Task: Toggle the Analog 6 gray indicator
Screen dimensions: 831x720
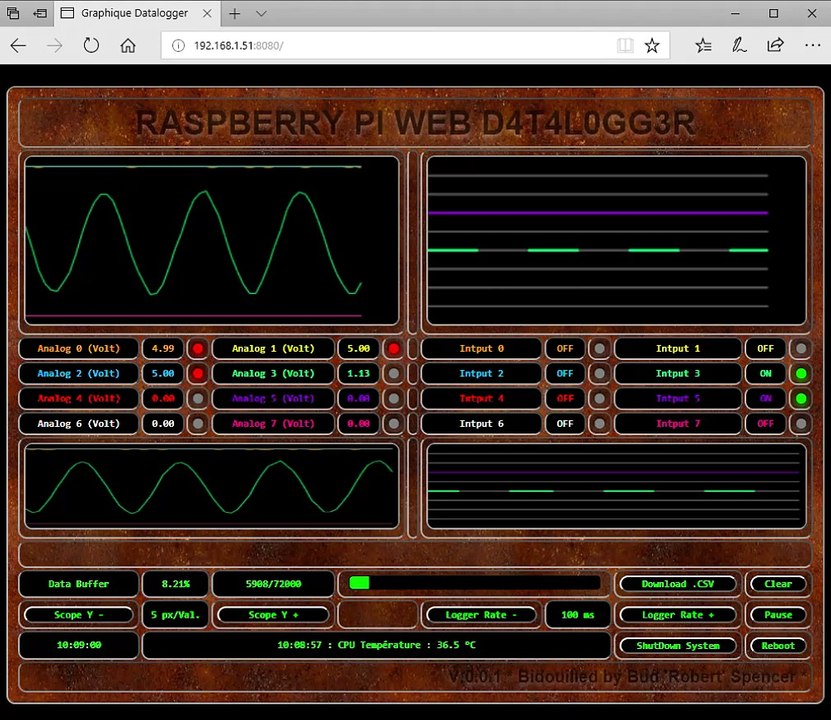Action: tap(198, 423)
